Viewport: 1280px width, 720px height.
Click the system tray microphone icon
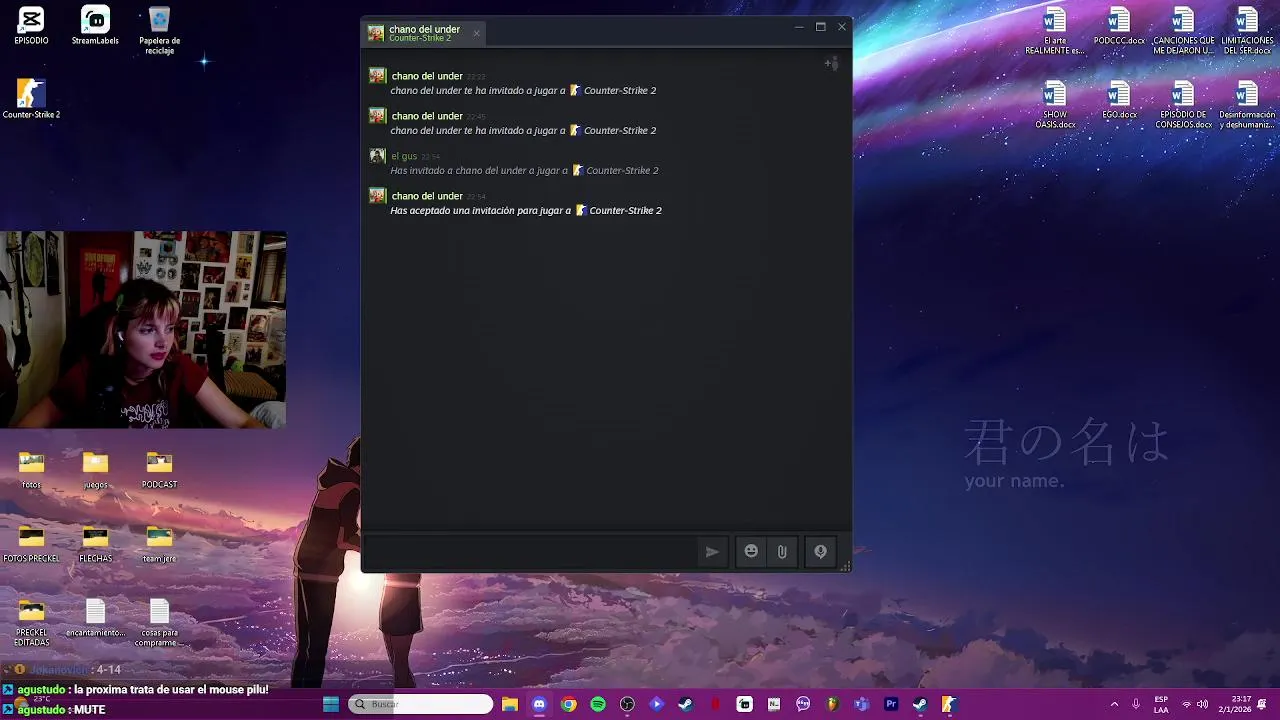coord(1136,704)
